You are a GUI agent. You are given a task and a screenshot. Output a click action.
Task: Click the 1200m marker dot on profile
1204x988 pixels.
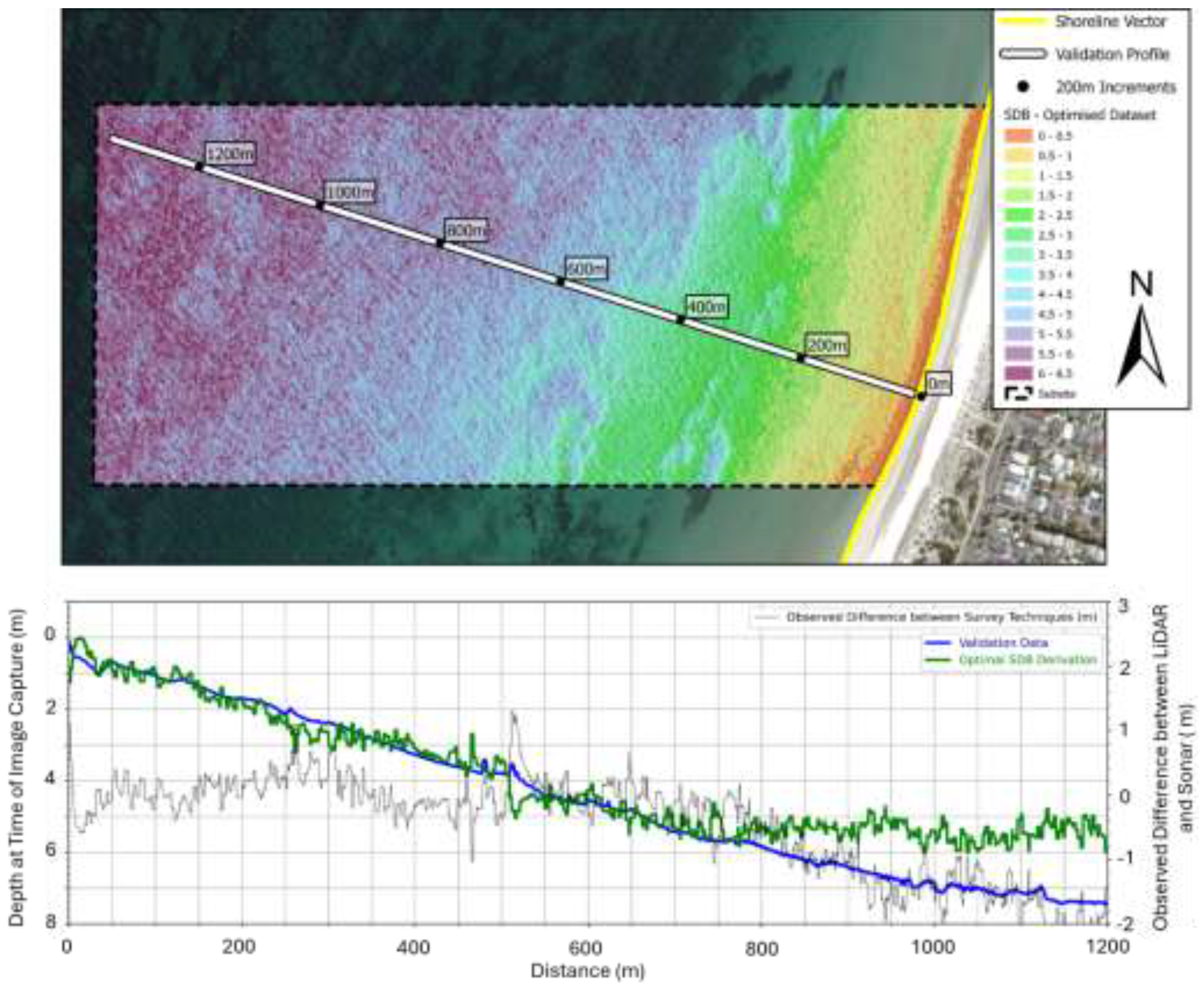199,166
